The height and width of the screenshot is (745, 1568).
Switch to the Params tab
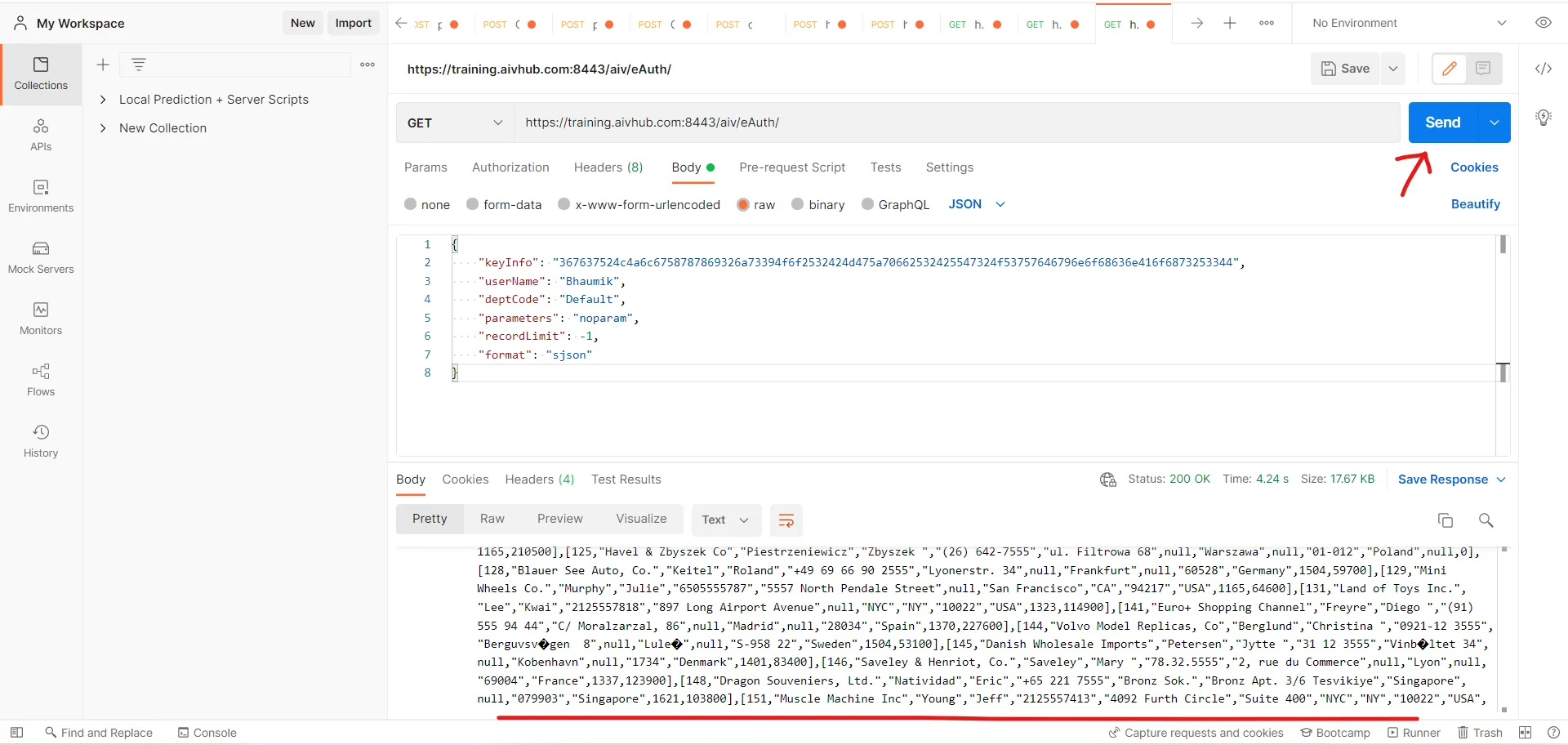point(425,167)
